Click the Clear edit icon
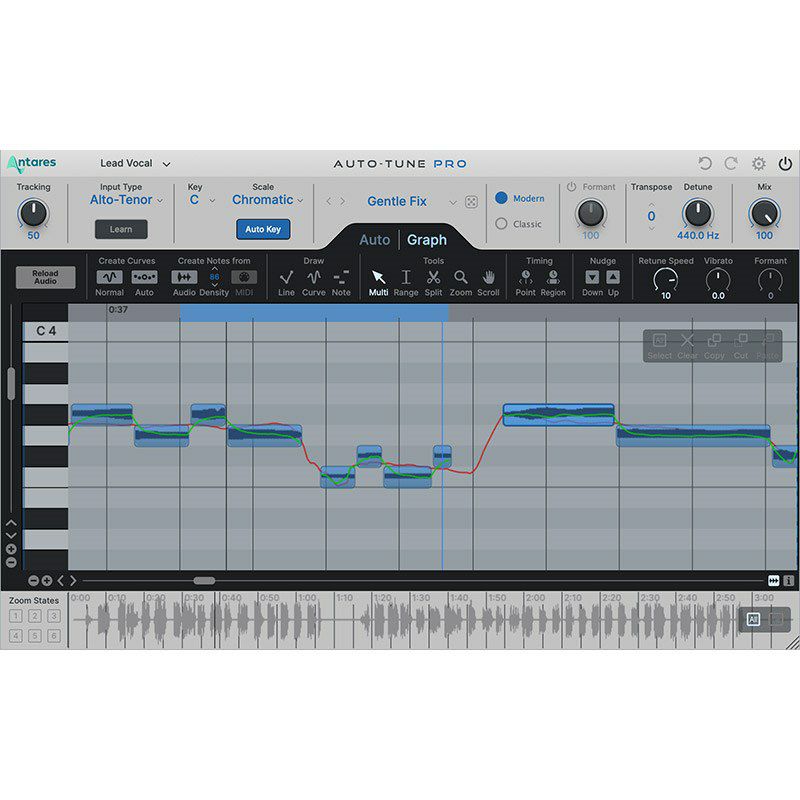 click(x=687, y=340)
